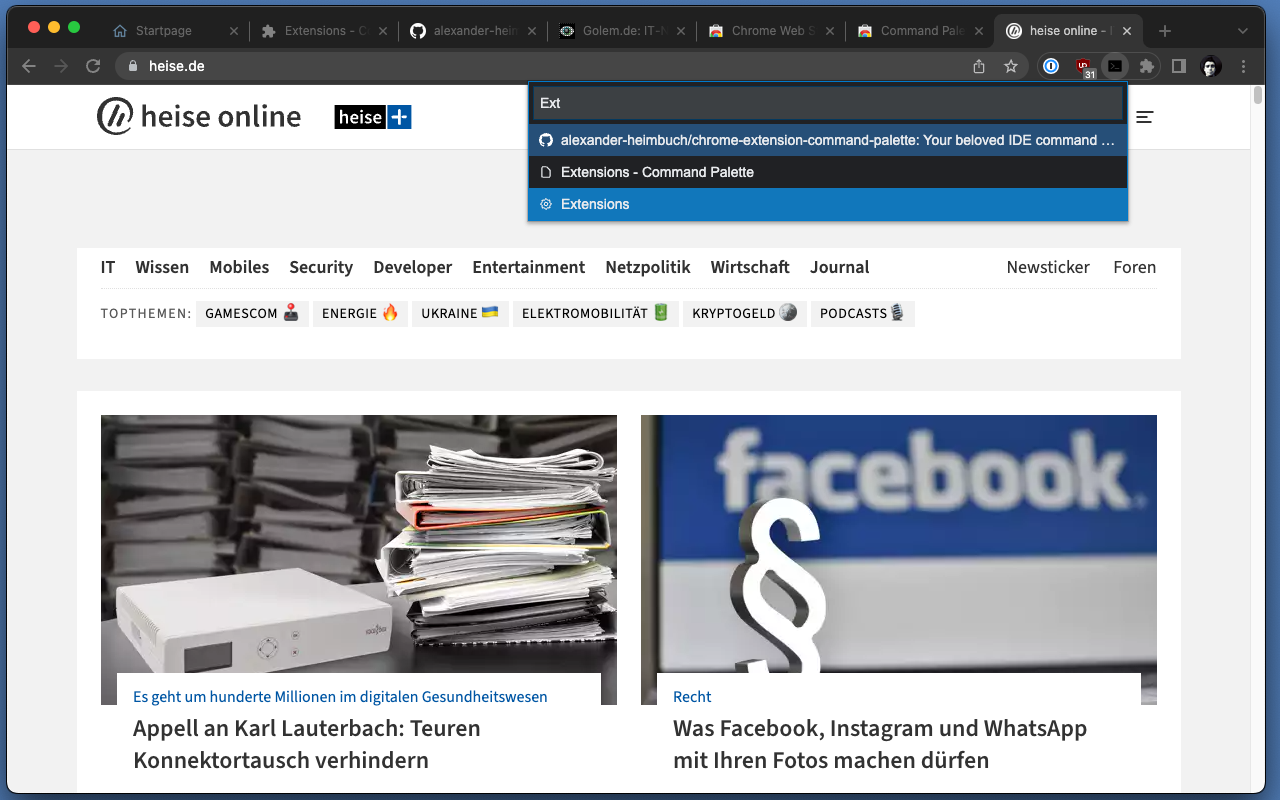The width and height of the screenshot is (1280, 800).
Task: Close the Golem.de tab
Action: point(681,31)
